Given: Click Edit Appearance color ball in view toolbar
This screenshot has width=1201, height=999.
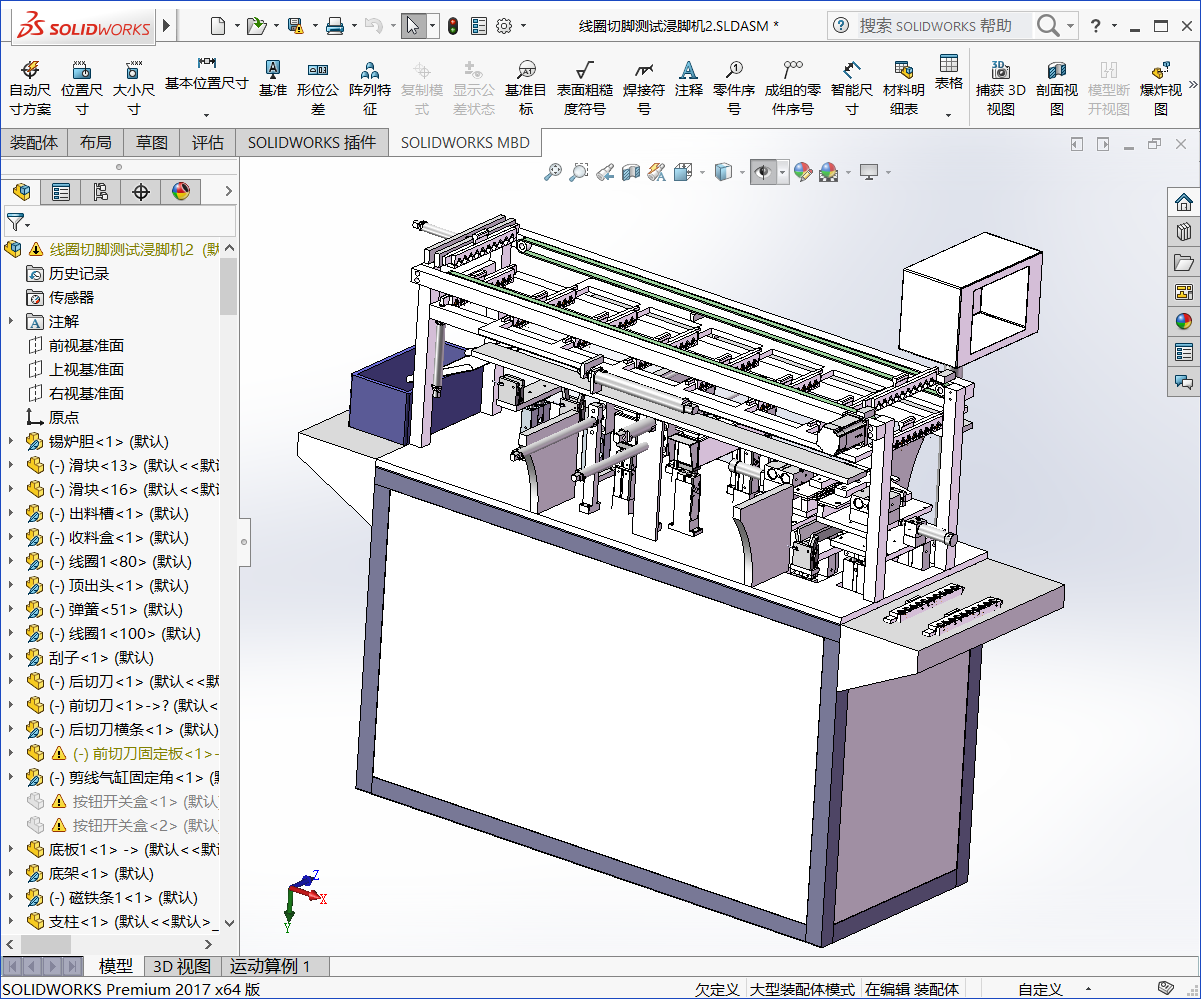Looking at the screenshot, I should point(802,173).
